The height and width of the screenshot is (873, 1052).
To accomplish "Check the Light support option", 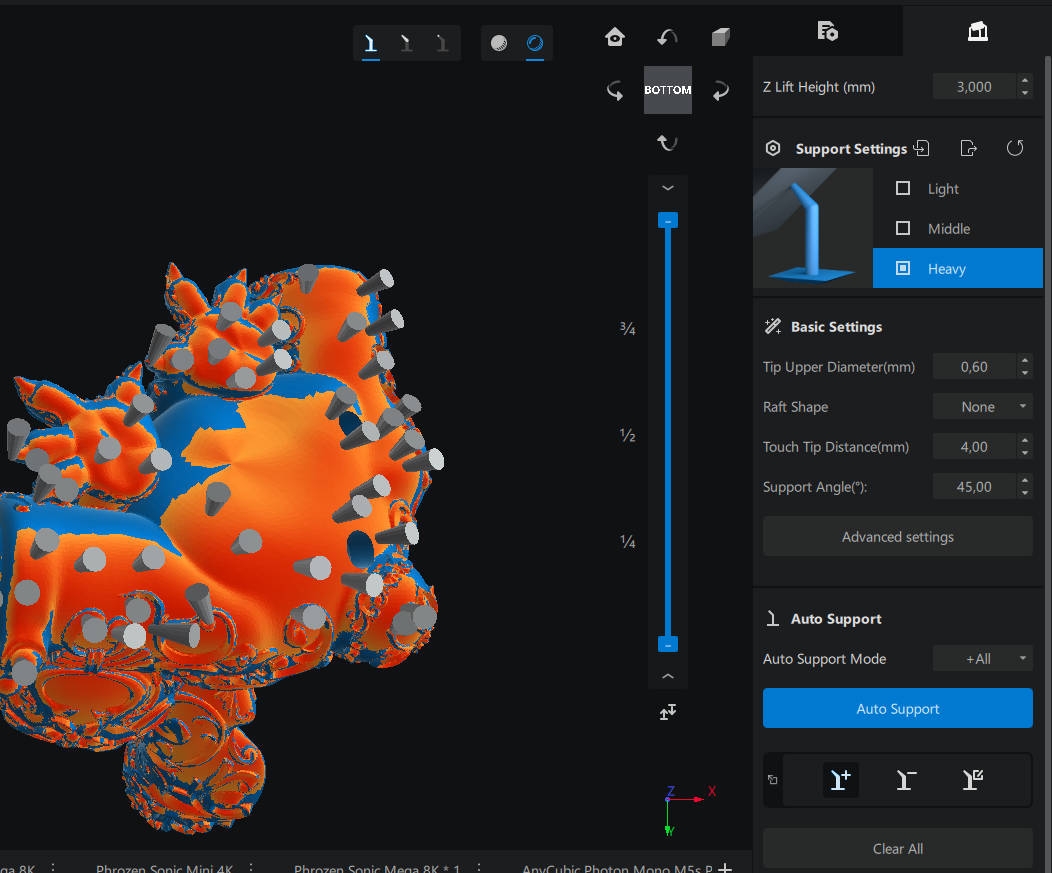I will coord(903,188).
